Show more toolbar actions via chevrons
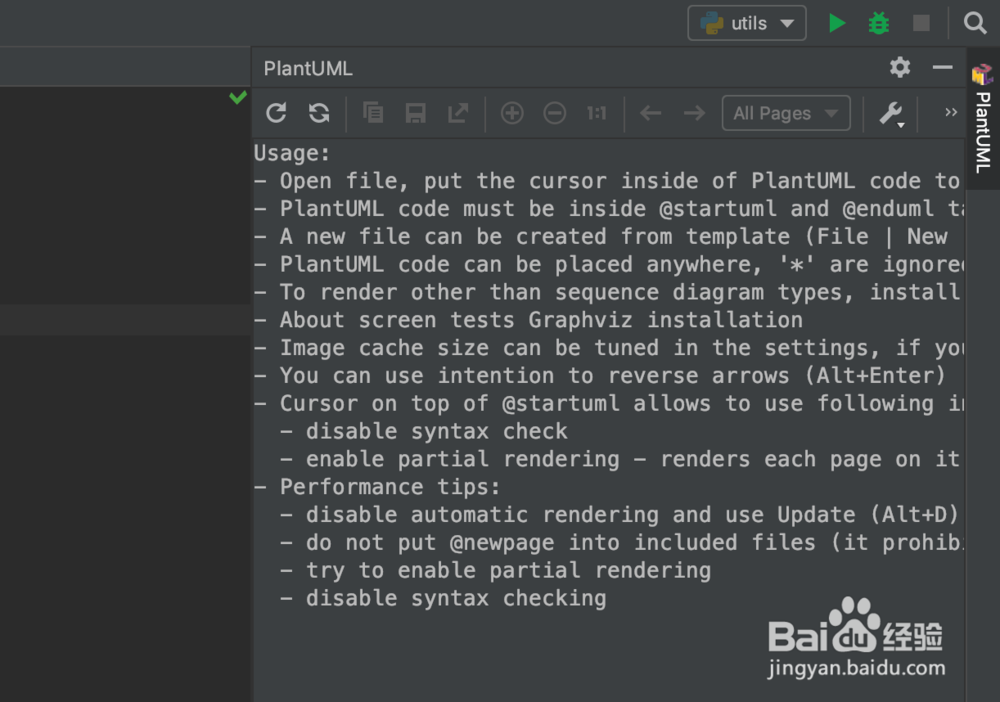 [951, 113]
